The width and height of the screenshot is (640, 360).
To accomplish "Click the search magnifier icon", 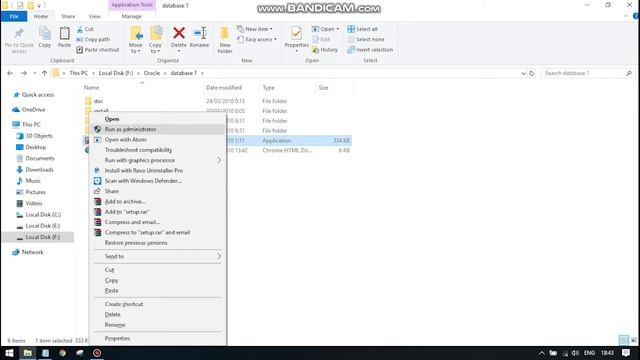I will coord(629,73).
